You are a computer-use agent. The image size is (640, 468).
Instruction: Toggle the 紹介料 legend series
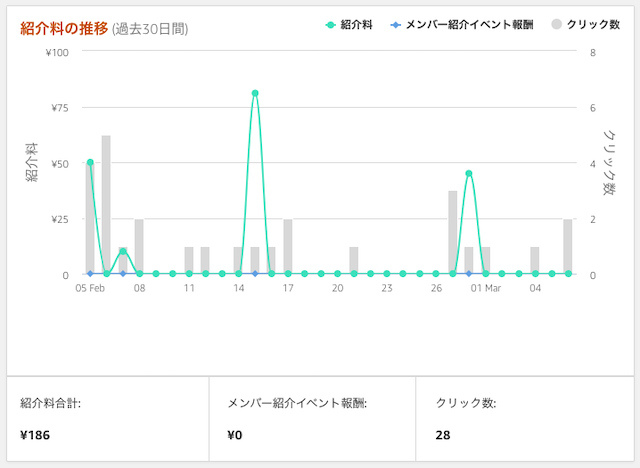tap(349, 25)
